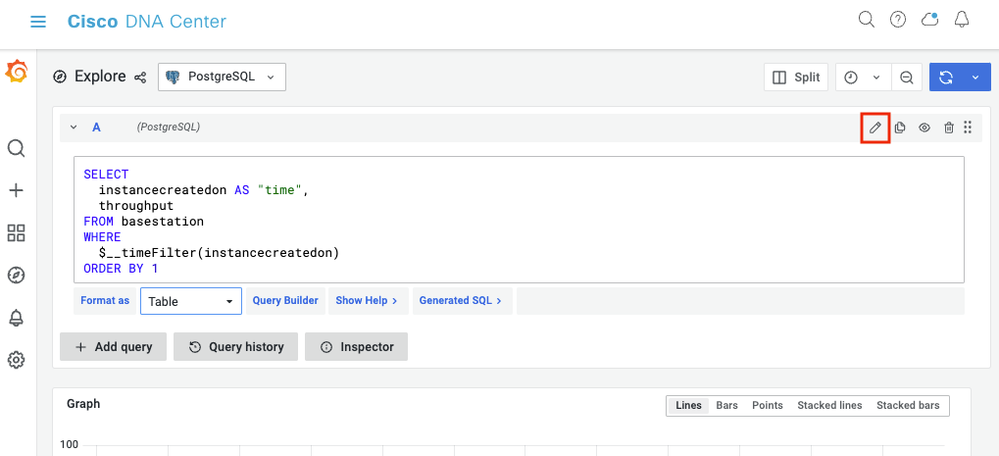Open search in the top header
Screen dimensions: 999x456
pyautogui.click(x=866, y=20)
